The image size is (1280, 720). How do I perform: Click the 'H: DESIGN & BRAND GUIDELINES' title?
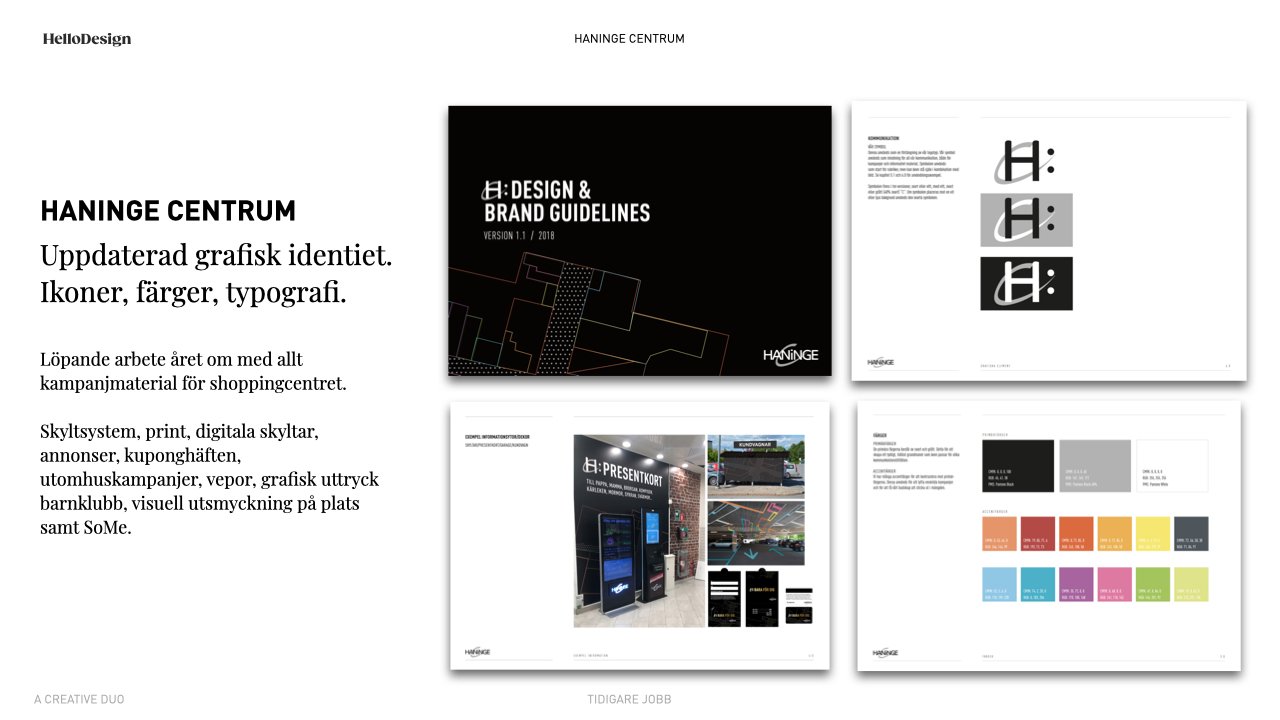(x=566, y=201)
